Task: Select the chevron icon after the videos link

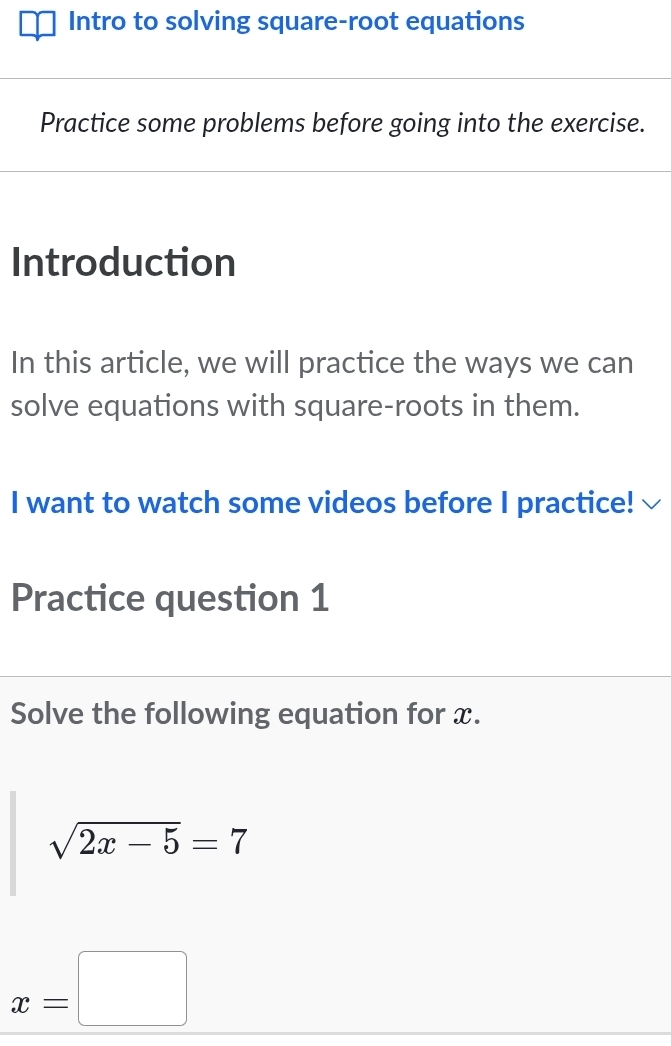Action: (x=650, y=504)
